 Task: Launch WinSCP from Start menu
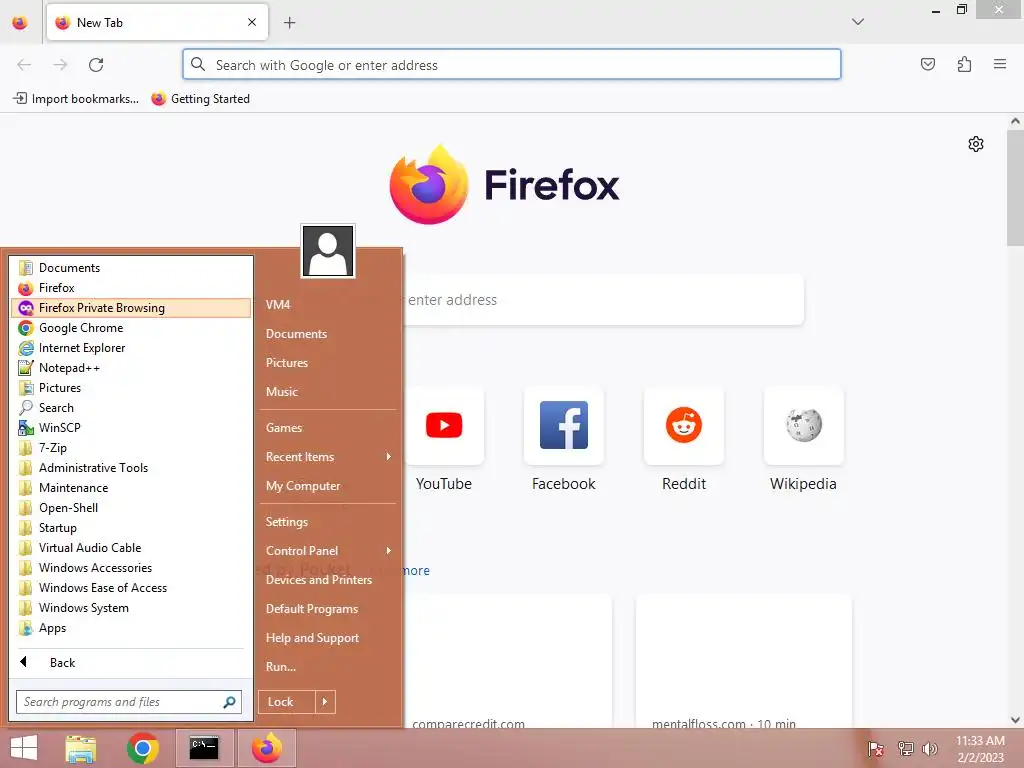click(131, 428)
